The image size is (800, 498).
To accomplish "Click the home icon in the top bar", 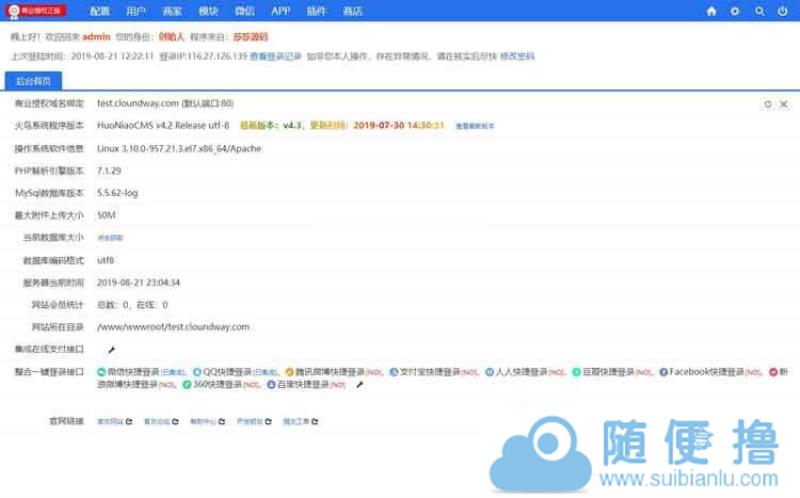I will click(711, 11).
